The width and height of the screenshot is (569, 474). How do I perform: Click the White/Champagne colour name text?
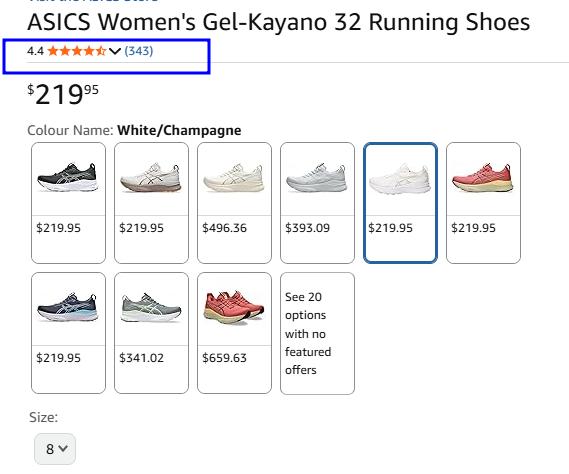tap(179, 130)
